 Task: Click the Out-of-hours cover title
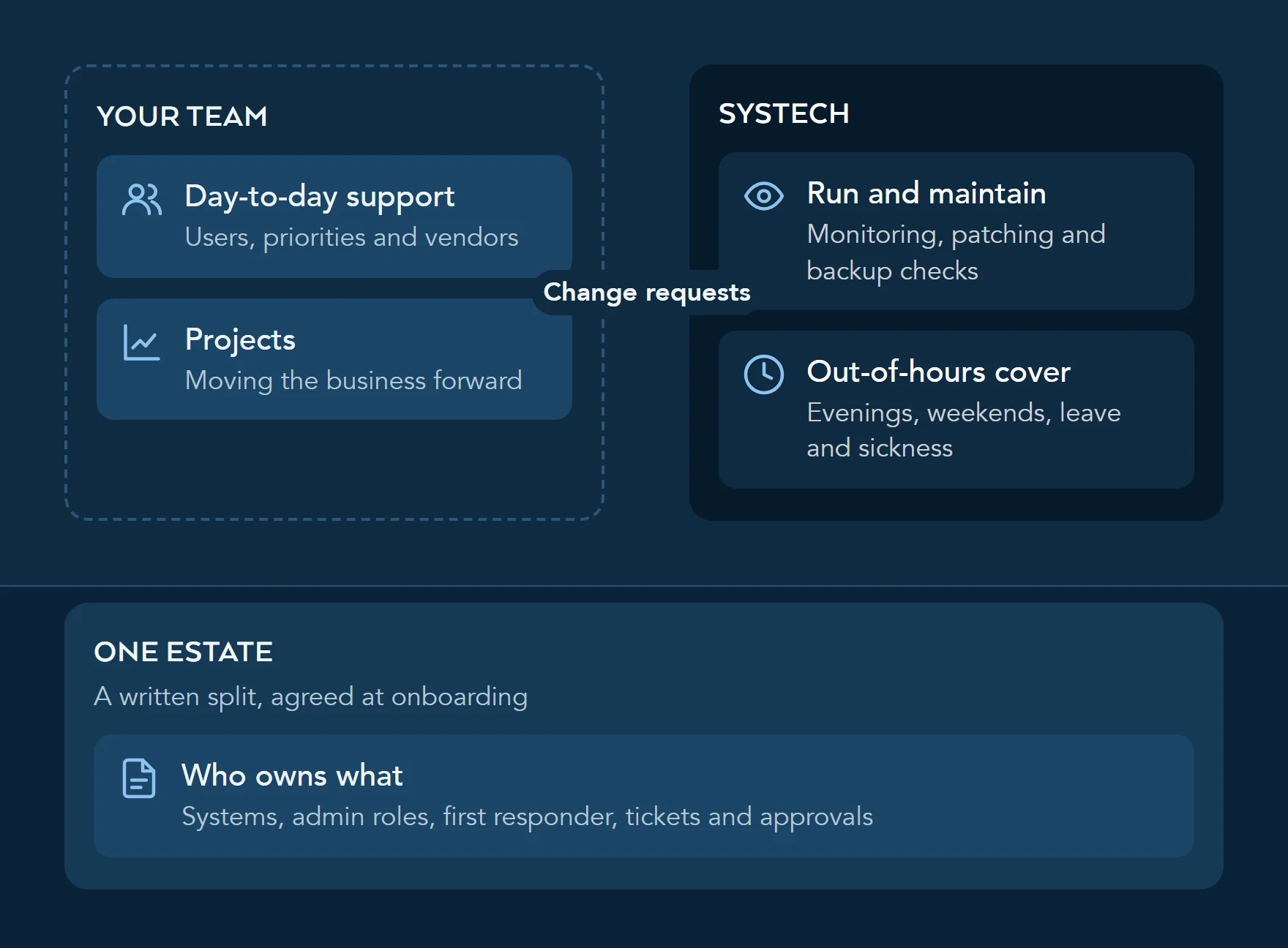point(938,372)
